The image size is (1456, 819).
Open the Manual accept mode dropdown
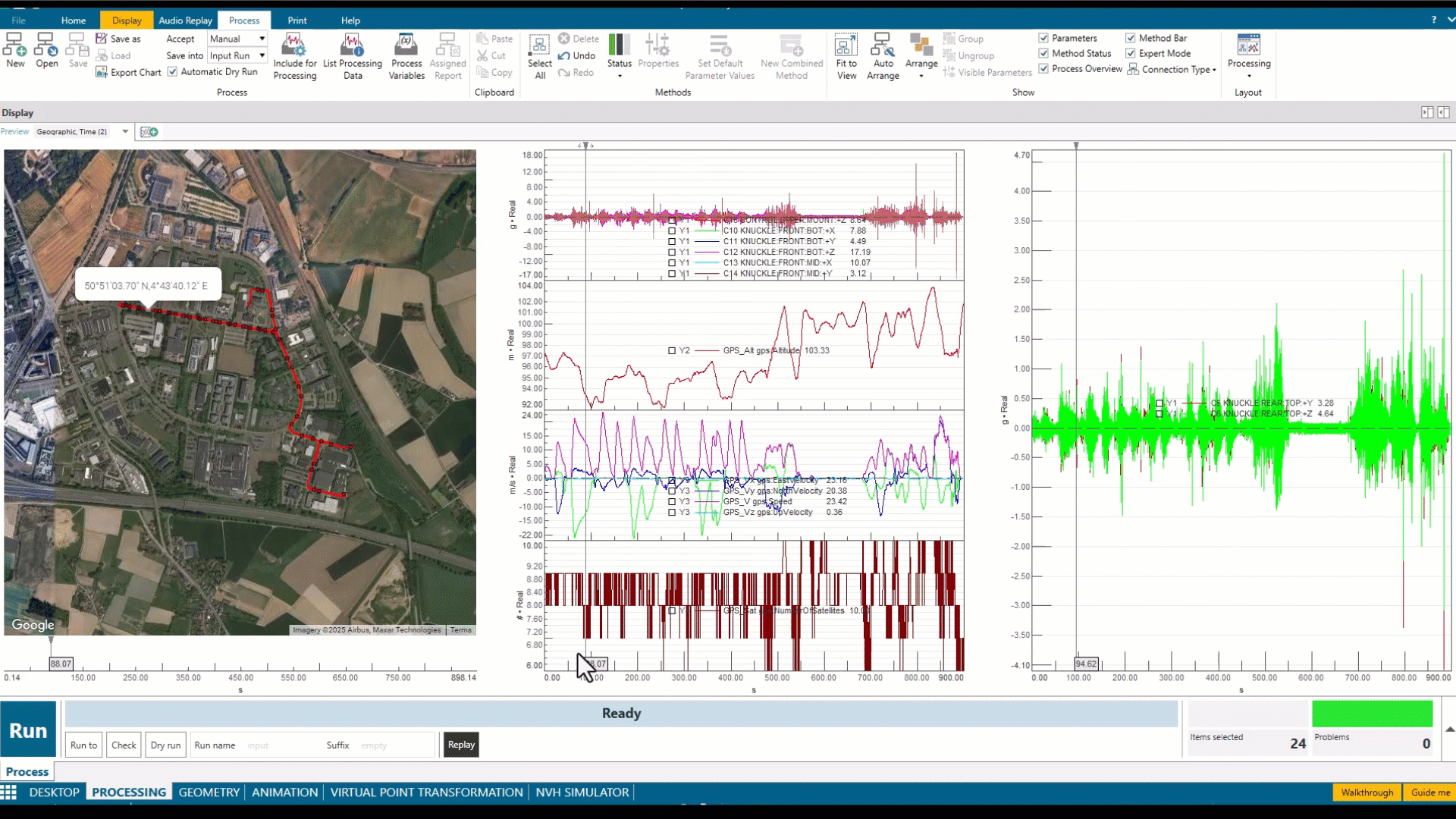pos(262,39)
